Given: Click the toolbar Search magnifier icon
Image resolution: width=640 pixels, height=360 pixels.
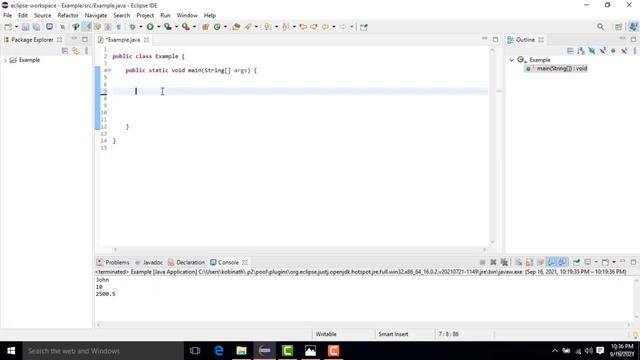Looking at the screenshot, I should [600, 27].
